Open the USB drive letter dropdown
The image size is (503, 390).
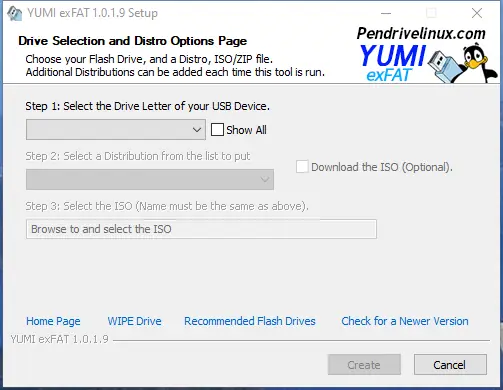click(x=116, y=130)
